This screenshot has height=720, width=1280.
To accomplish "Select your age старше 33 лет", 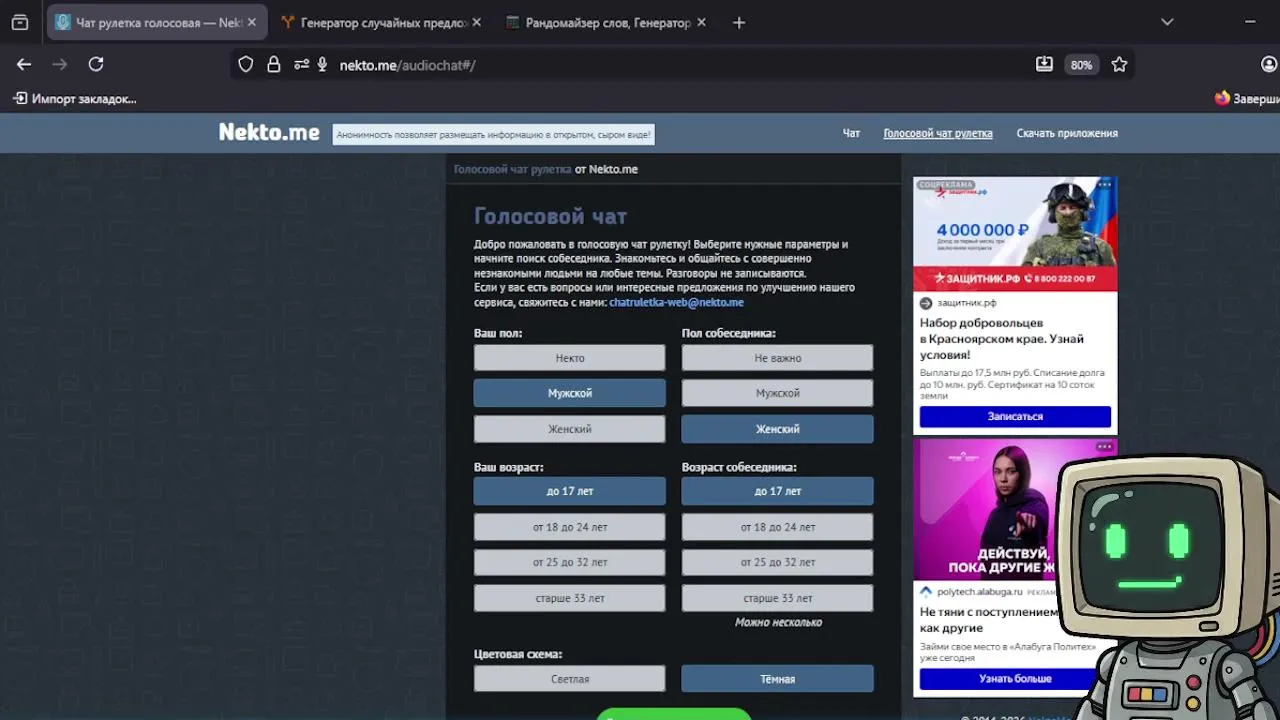I will click(569, 598).
